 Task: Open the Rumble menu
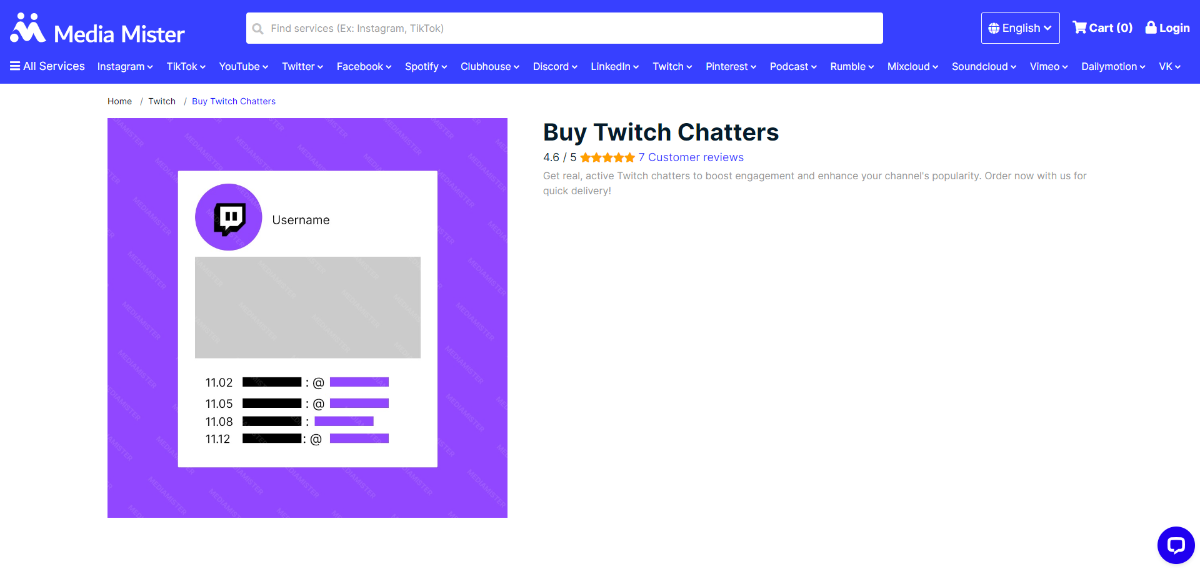(x=852, y=67)
